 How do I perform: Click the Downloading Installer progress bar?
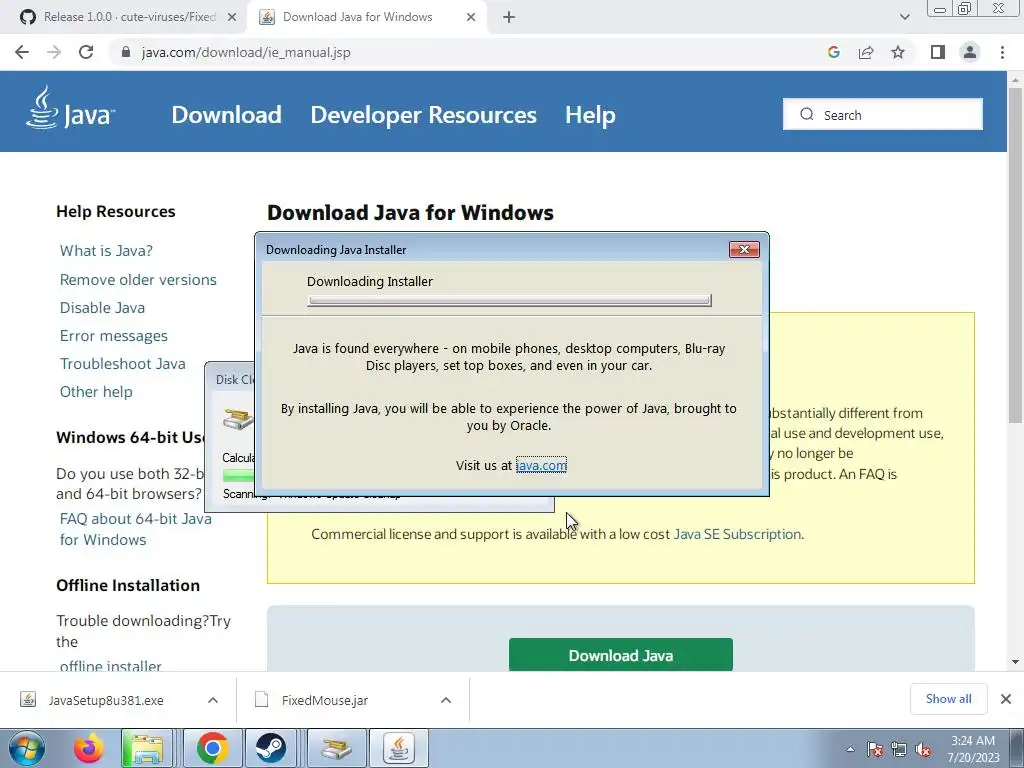509,300
